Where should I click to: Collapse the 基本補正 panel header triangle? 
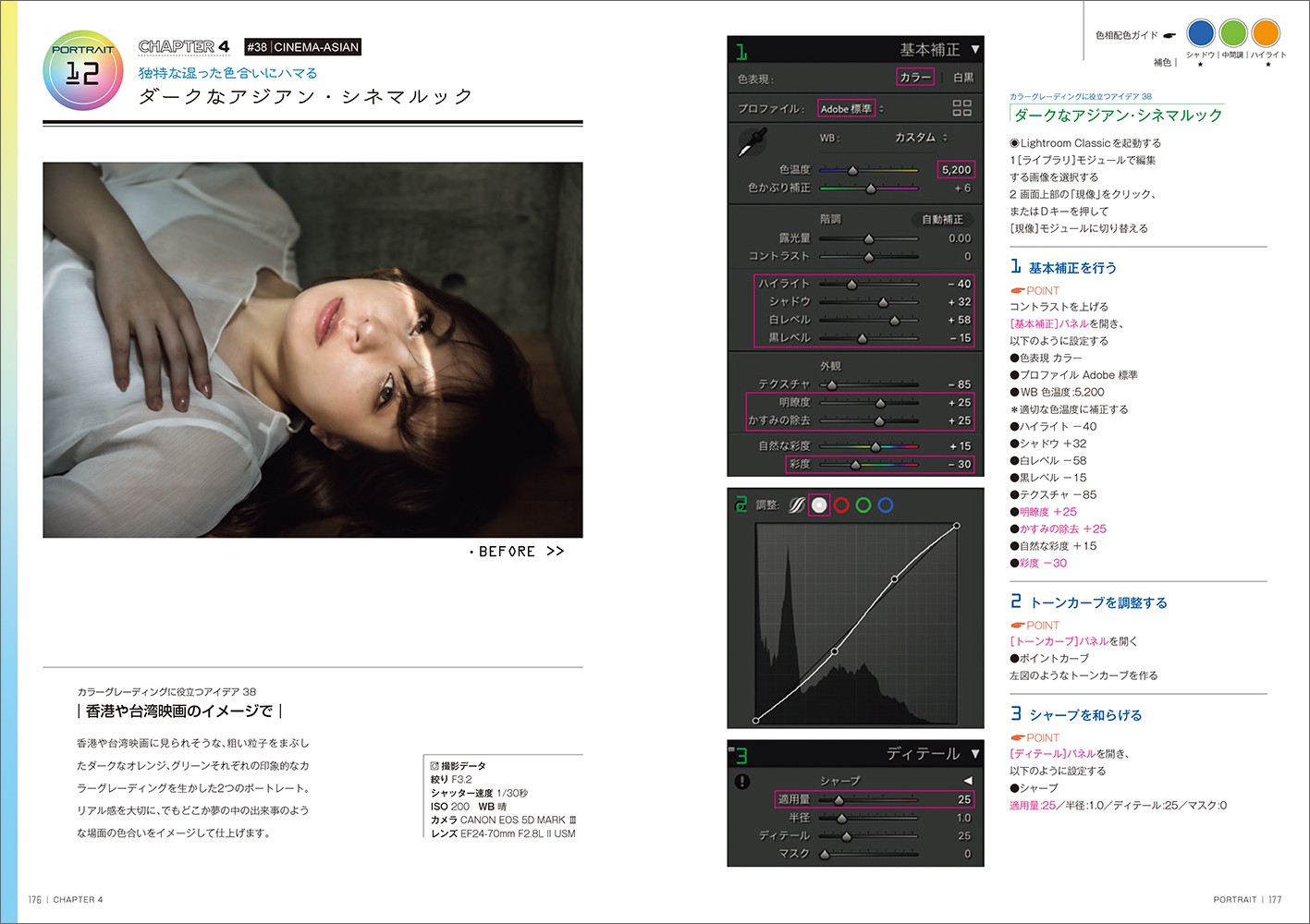pyautogui.click(x=974, y=49)
